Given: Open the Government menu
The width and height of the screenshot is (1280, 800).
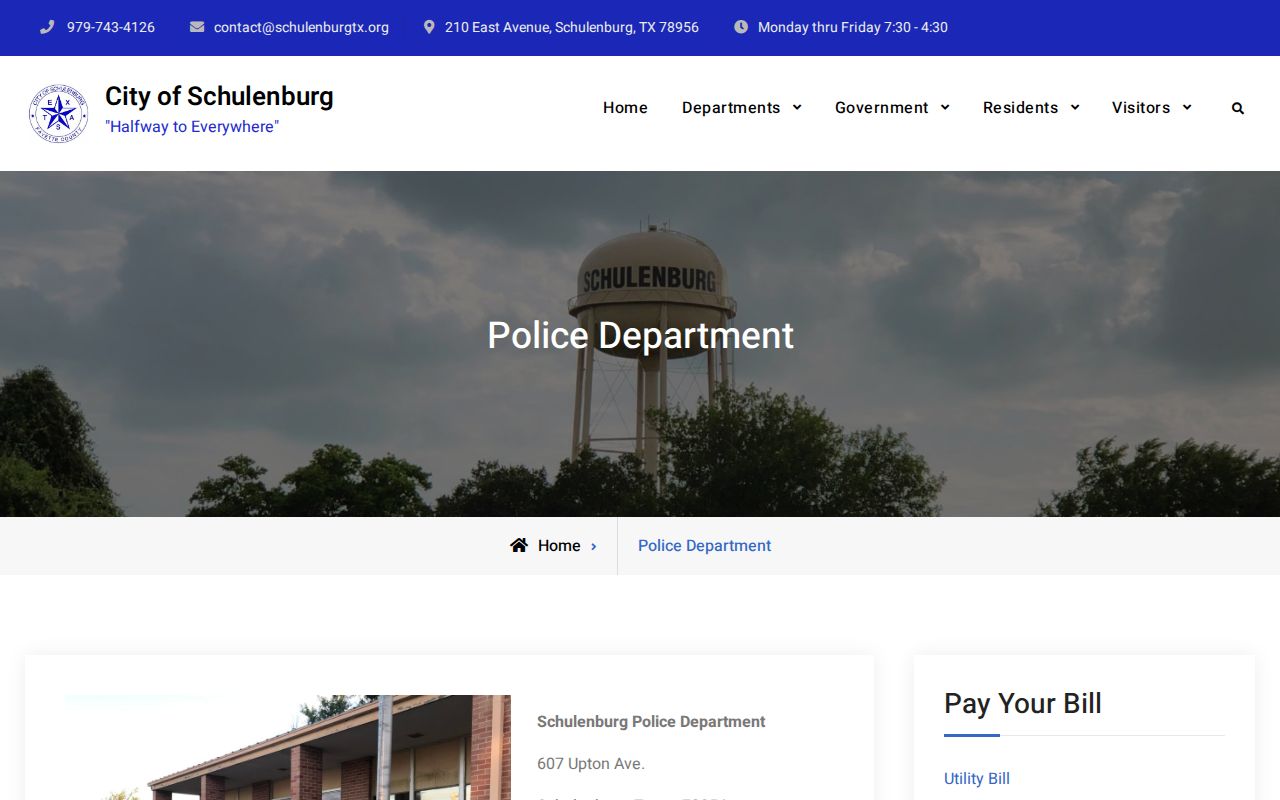Looking at the screenshot, I should click(882, 107).
